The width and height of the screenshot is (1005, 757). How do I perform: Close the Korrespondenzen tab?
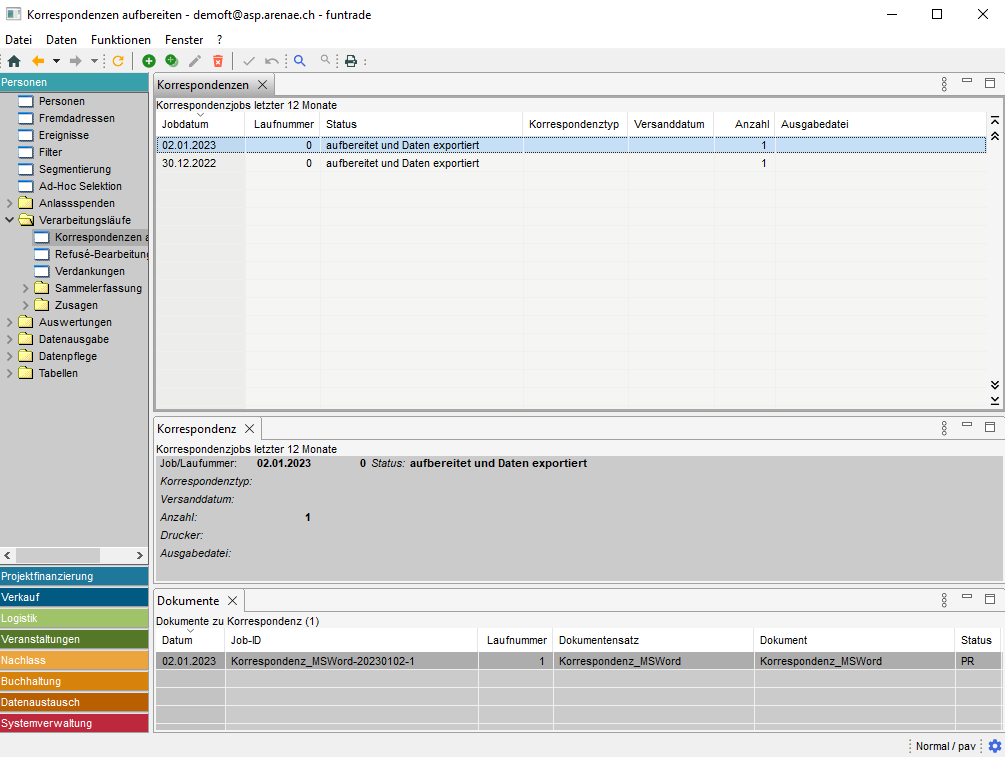tap(262, 85)
